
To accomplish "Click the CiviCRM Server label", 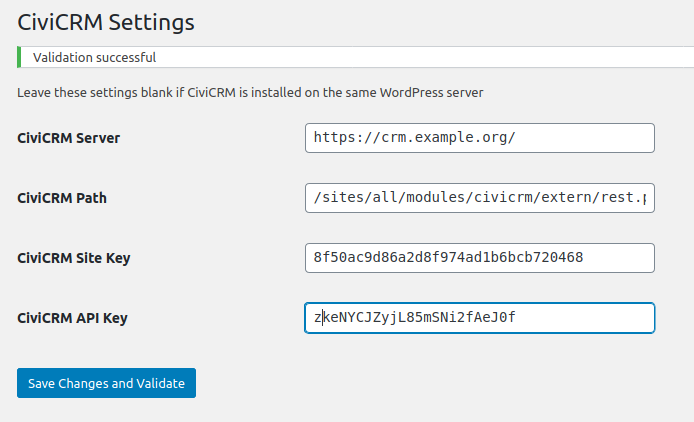I will coord(69,138).
